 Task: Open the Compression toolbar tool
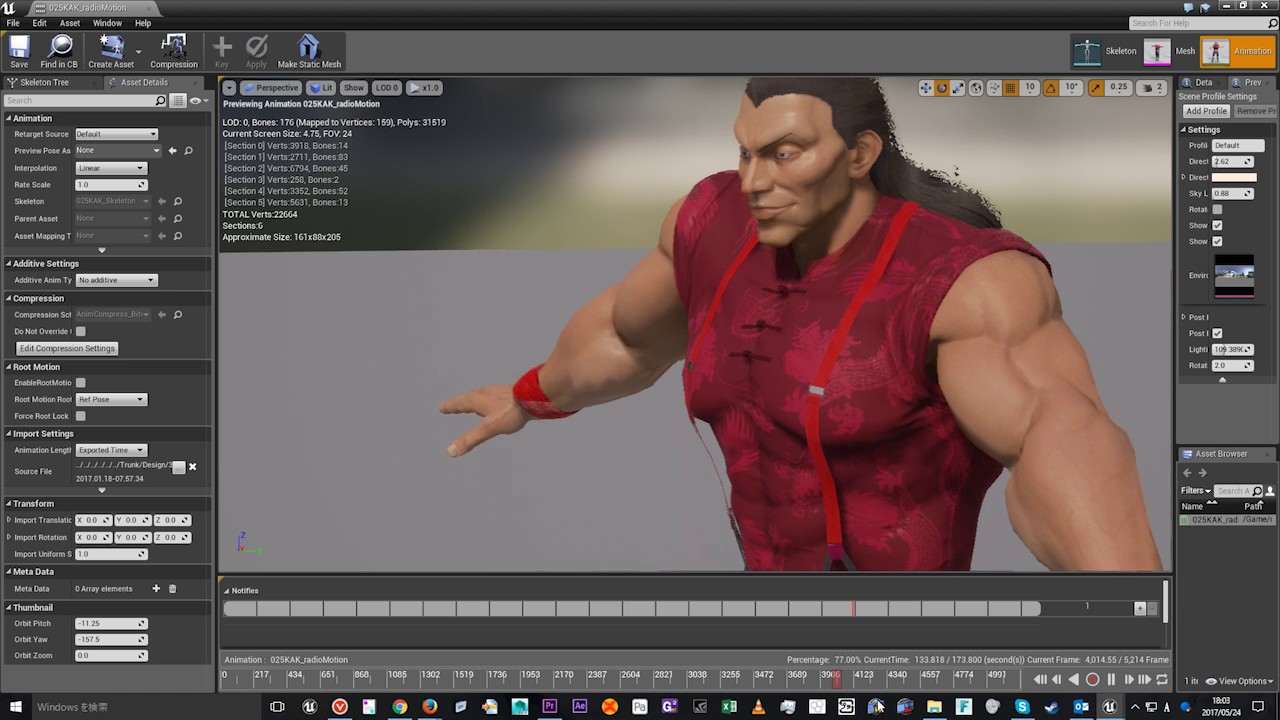click(x=174, y=51)
